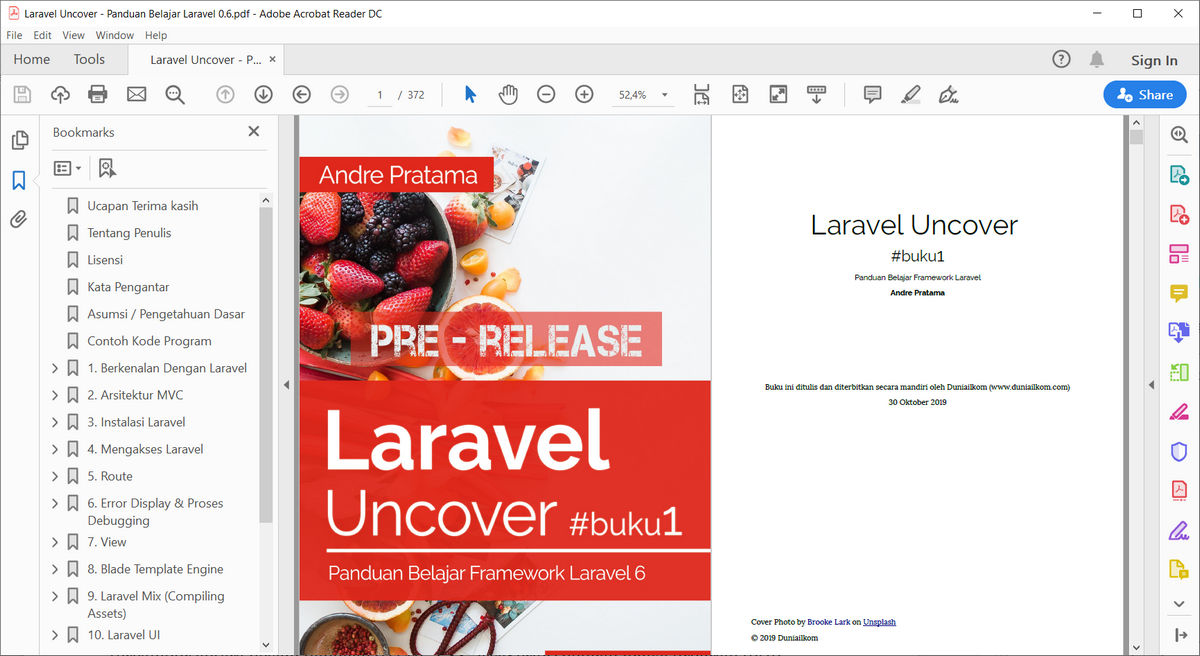The height and width of the screenshot is (656, 1200).
Task: Open the find text magnifier icon
Action: point(175,95)
